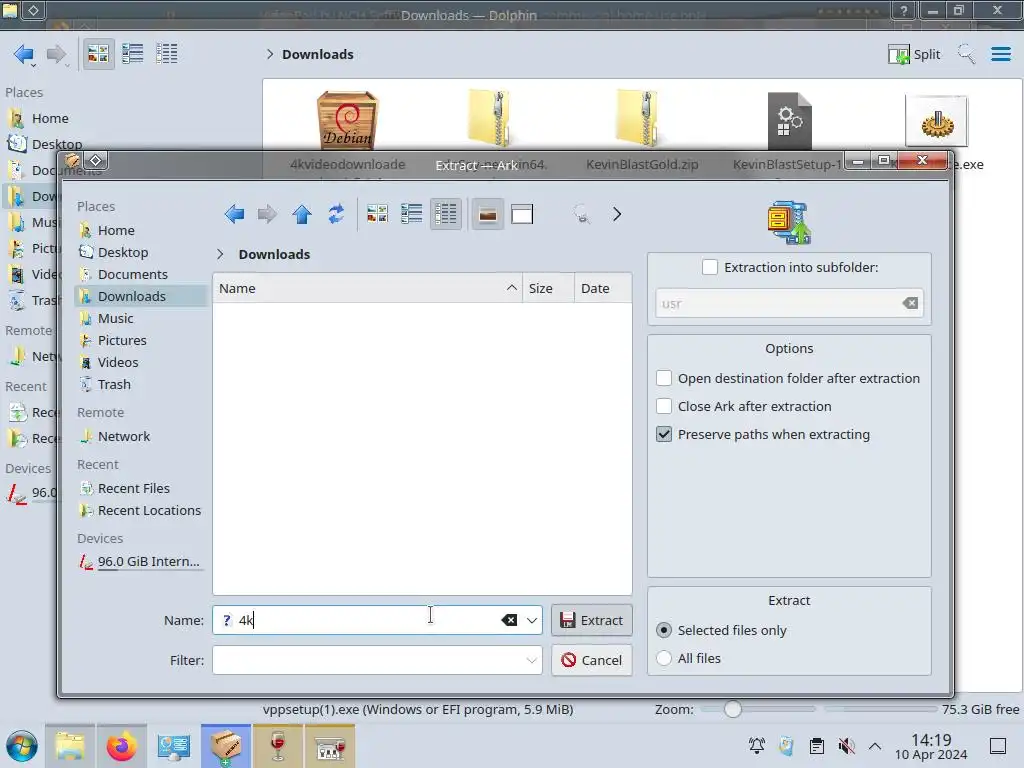Switch Extract dialog to detailed view

tap(446, 214)
